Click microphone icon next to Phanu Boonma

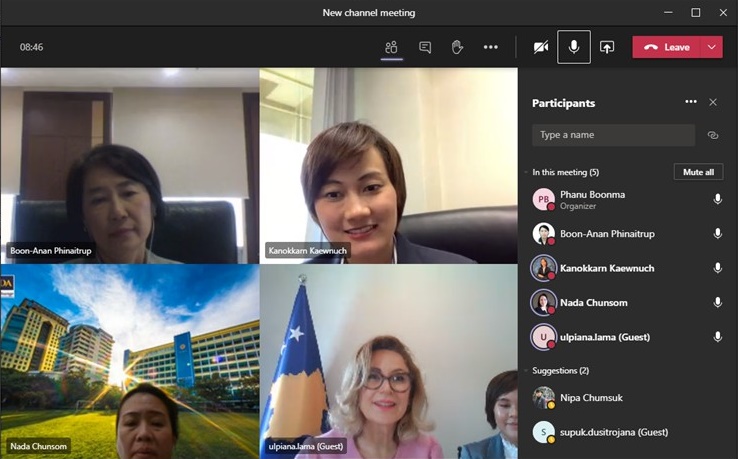[x=717, y=199]
